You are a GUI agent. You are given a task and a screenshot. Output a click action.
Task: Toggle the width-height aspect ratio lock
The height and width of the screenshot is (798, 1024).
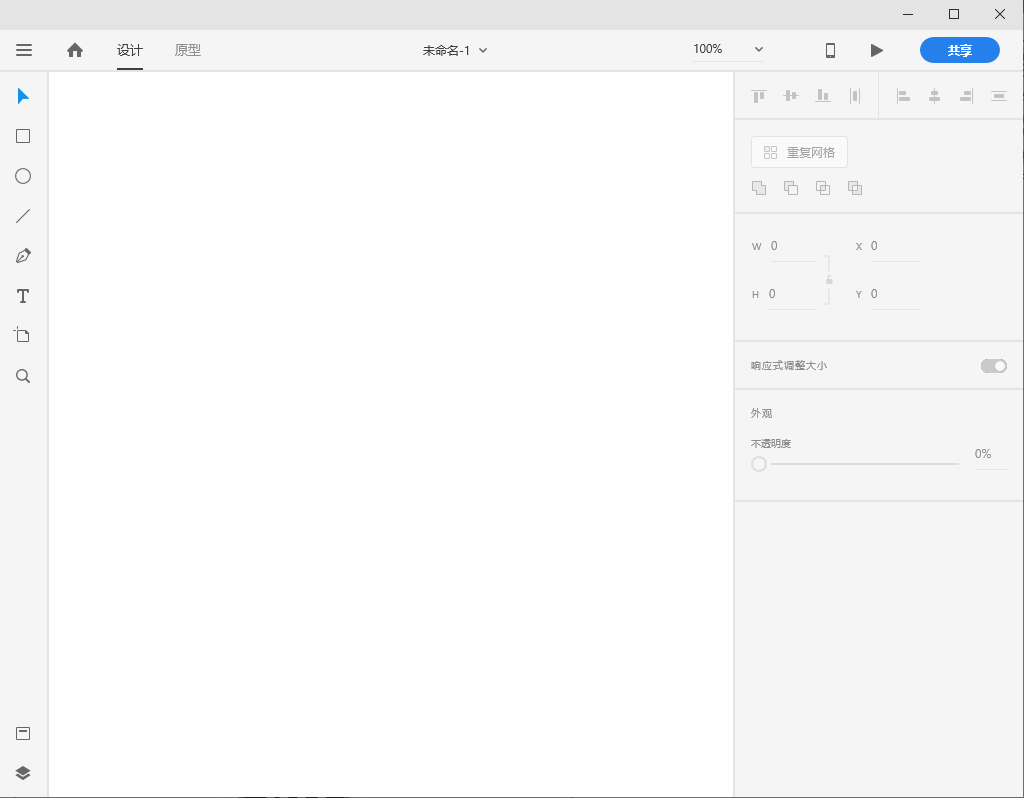(829, 280)
